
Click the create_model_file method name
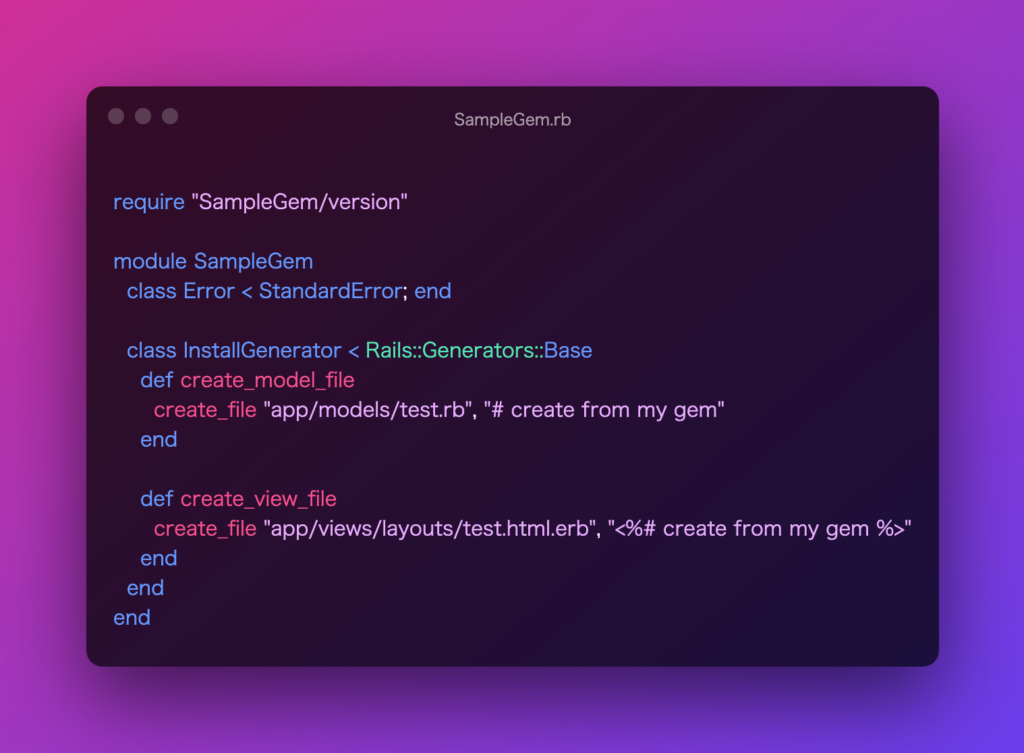(x=267, y=381)
